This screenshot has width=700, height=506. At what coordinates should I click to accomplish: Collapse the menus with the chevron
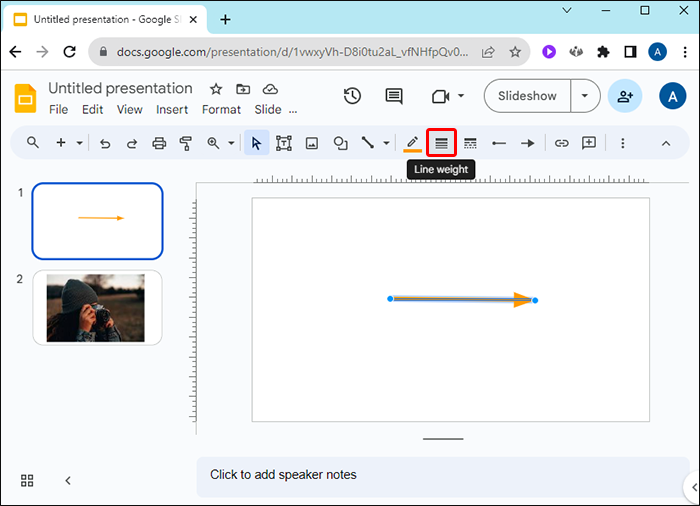[666, 143]
